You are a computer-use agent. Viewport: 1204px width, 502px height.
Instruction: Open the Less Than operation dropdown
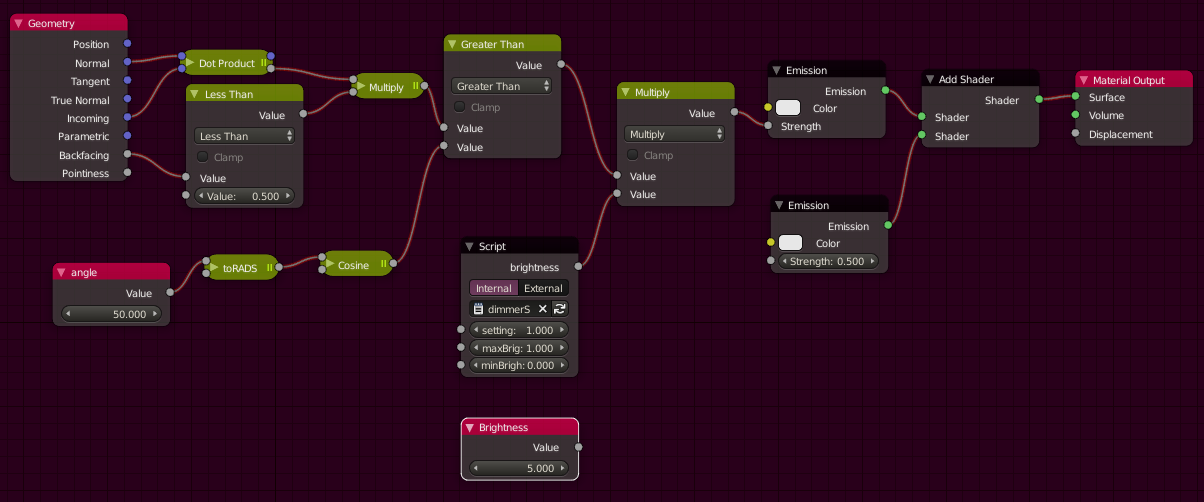(245, 136)
